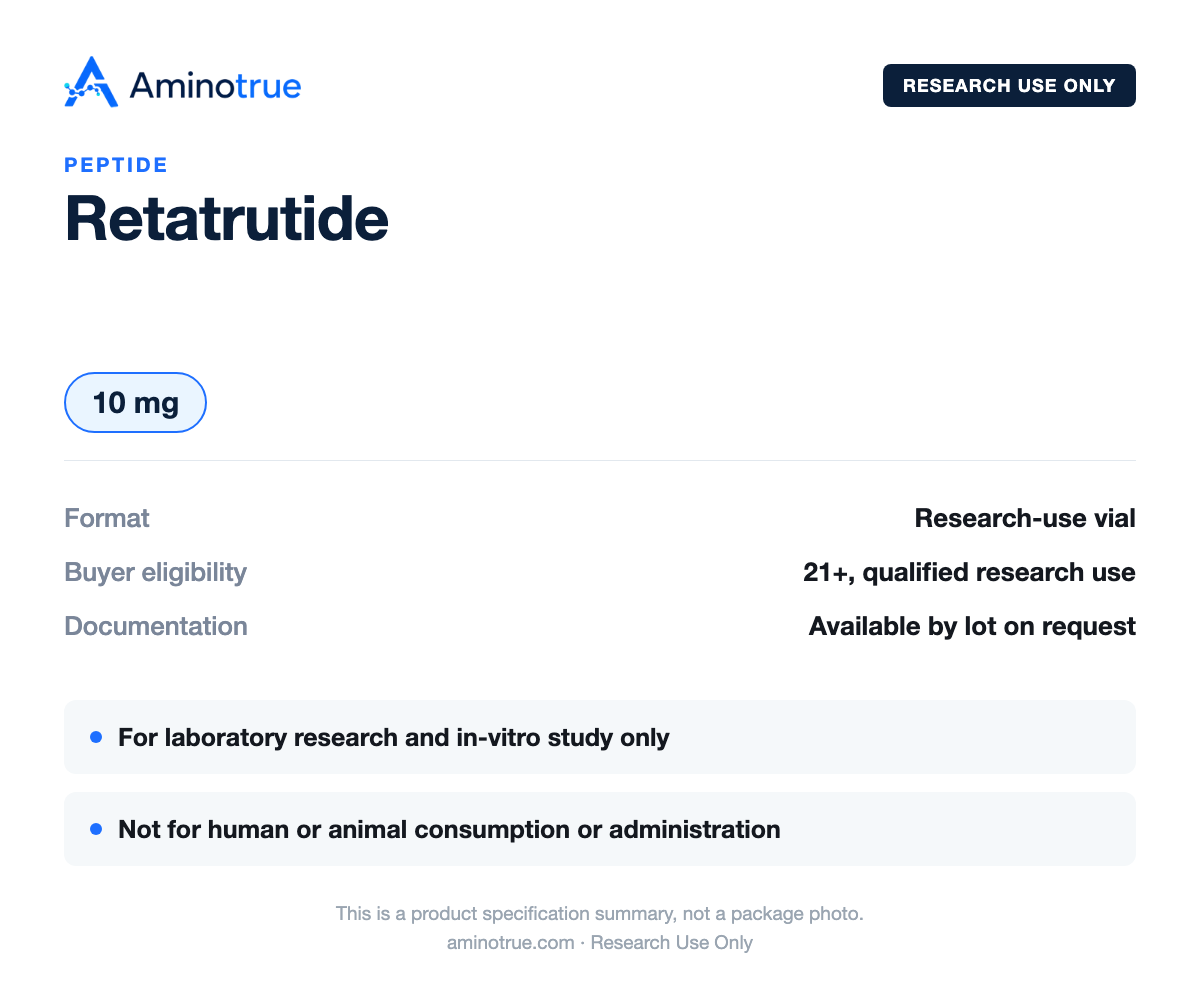The image size is (1200, 1000).
Task: Click the laboratory research notice bullet dot
Action: coord(96,737)
